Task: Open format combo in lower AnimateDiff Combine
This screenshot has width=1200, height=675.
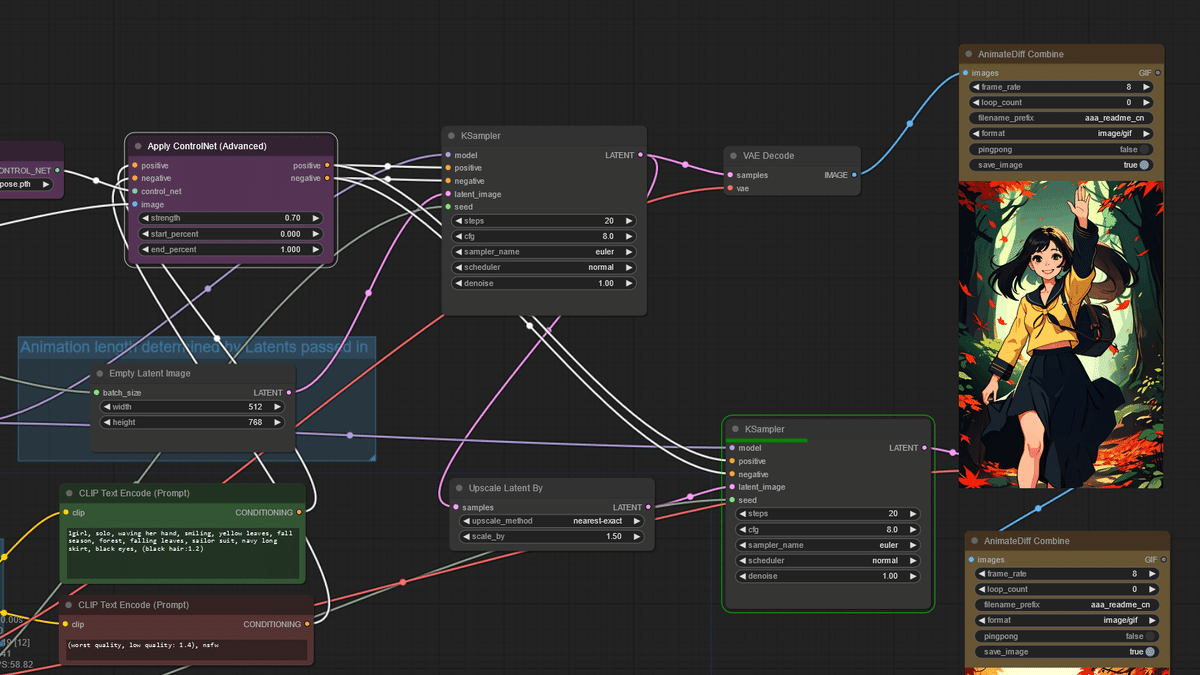Action: point(1067,620)
